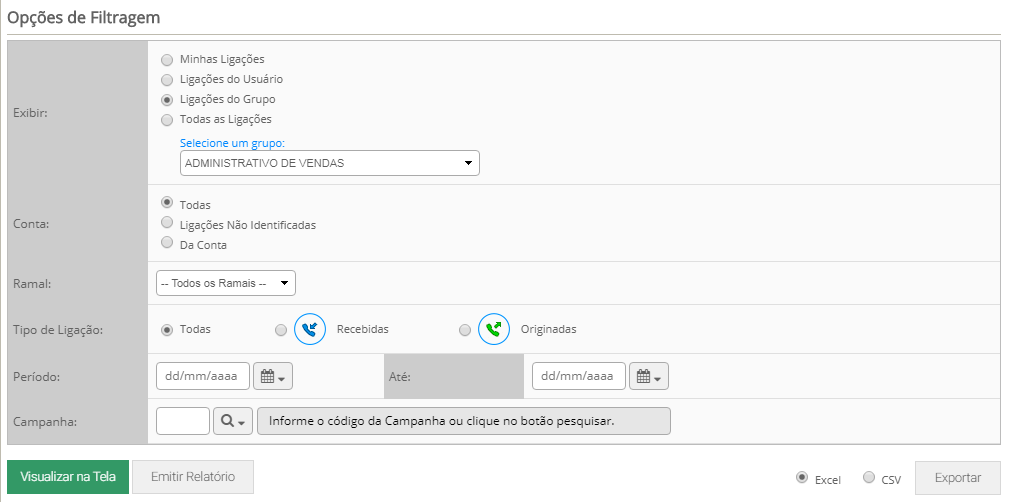1009x502 pixels.
Task: Focus the Período start date field
Action: point(203,376)
